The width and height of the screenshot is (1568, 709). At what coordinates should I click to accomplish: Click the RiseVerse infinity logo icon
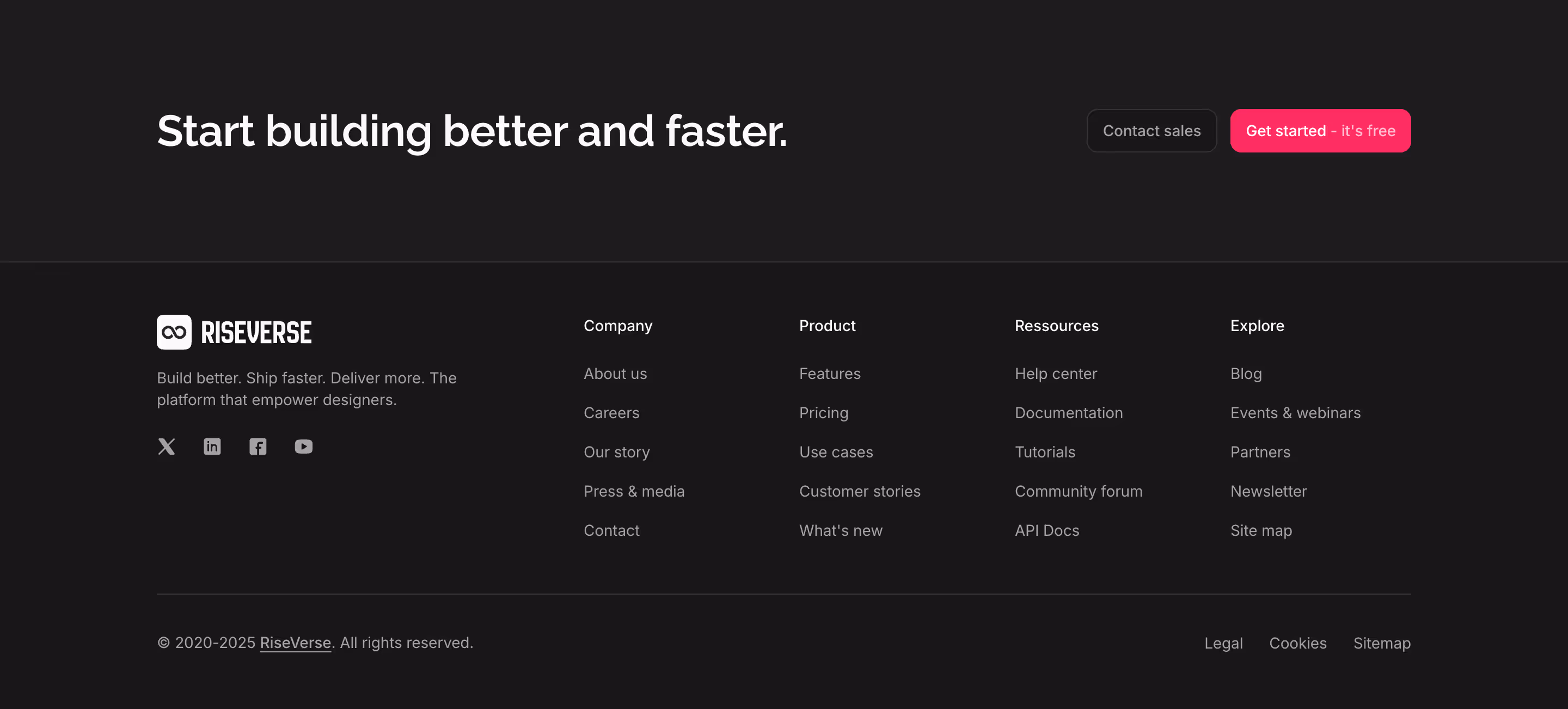(174, 332)
